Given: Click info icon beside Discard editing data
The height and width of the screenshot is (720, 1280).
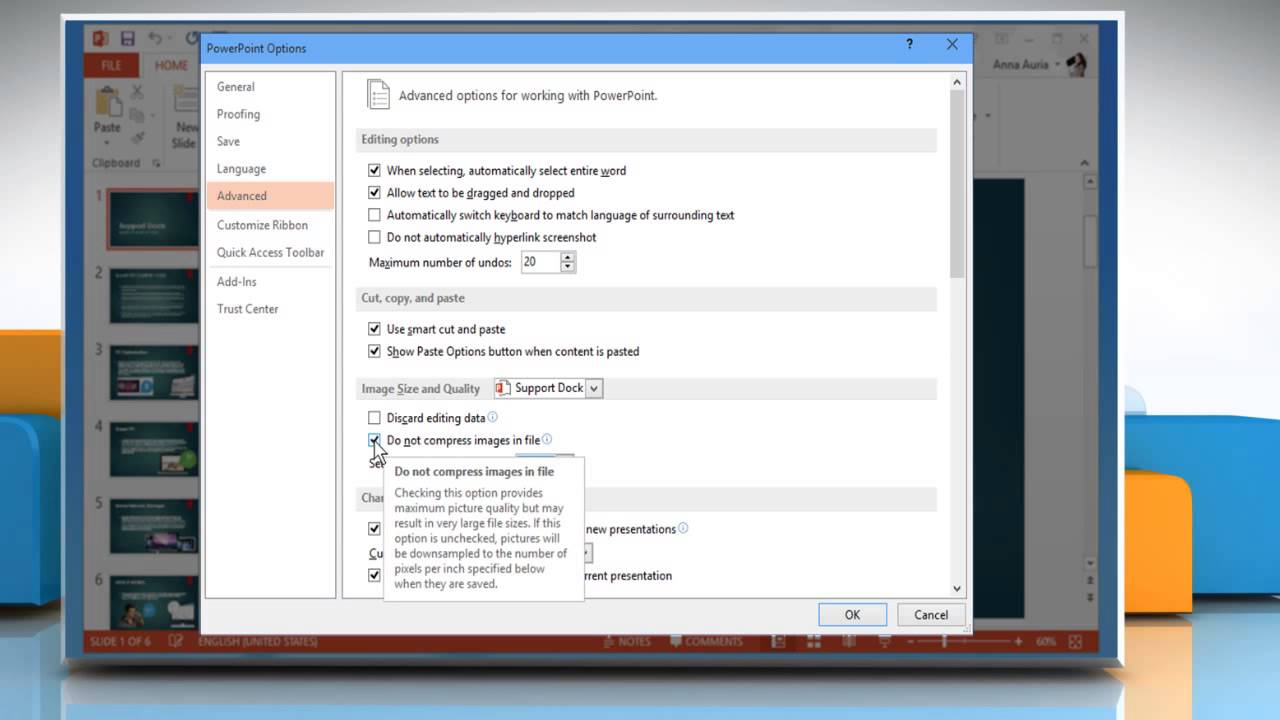Looking at the screenshot, I should pos(492,417).
